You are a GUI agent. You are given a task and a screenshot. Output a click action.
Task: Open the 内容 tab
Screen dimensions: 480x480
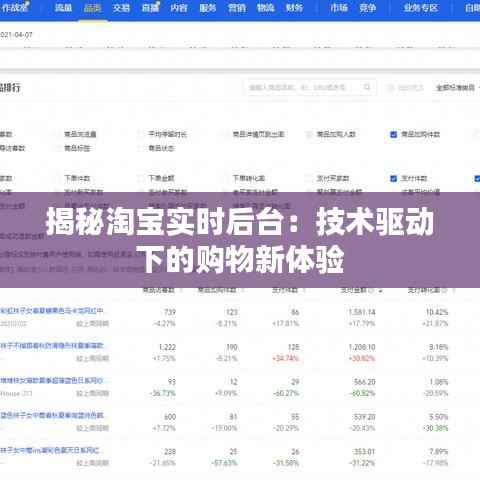click(x=179, y=7)
